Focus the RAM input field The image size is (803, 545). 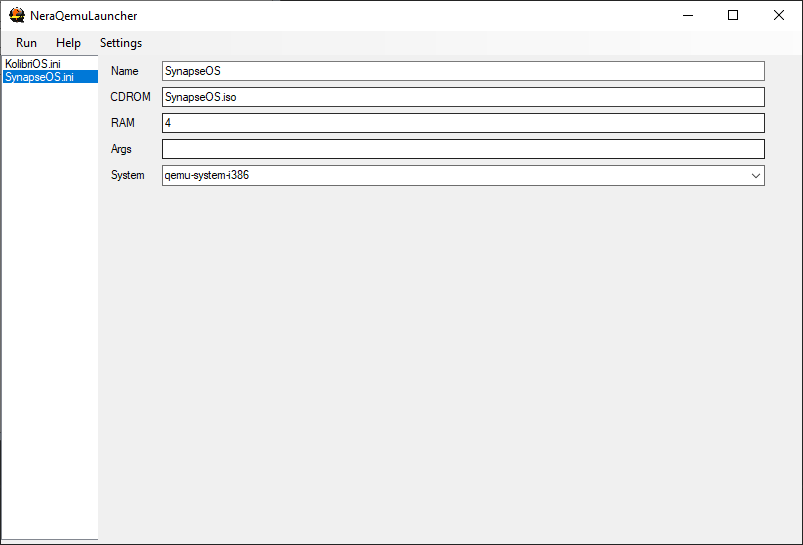[463, 123]
